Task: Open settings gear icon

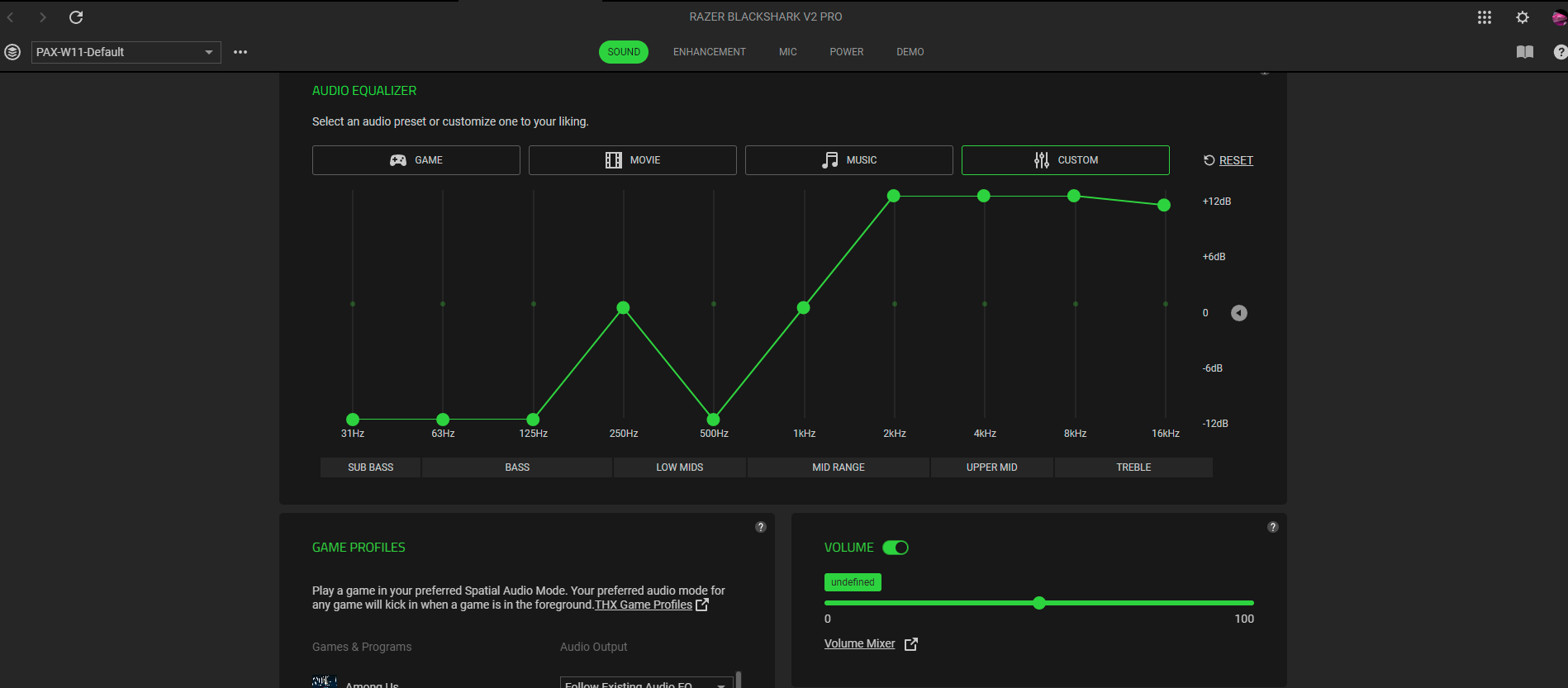Action: click(1523, 17)
